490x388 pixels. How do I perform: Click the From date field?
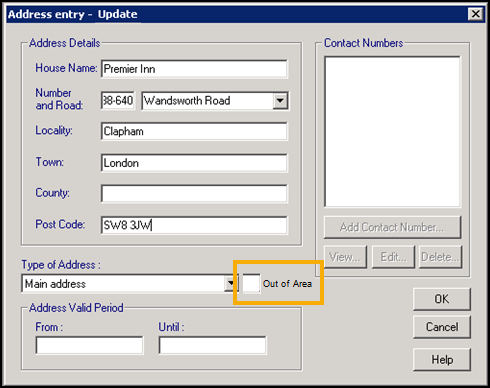coord(89,345)
